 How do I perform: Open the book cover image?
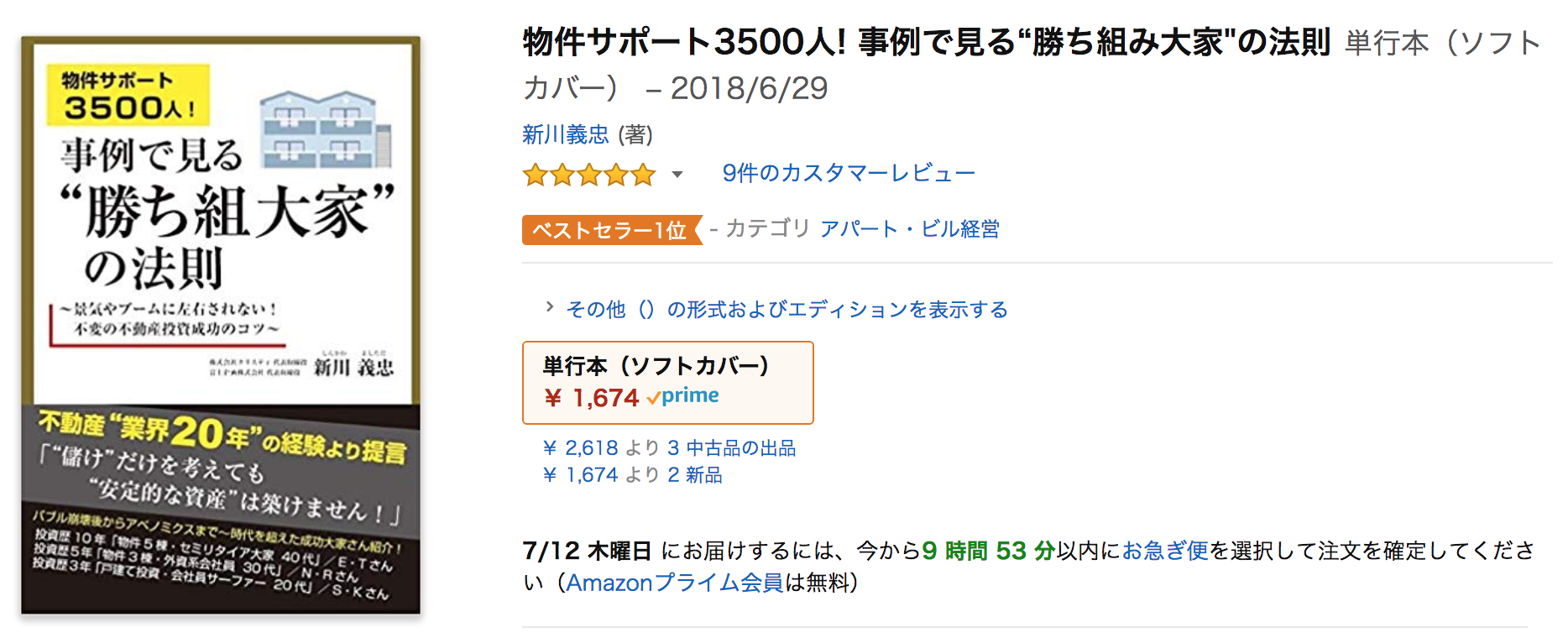[x=221, y=325]
